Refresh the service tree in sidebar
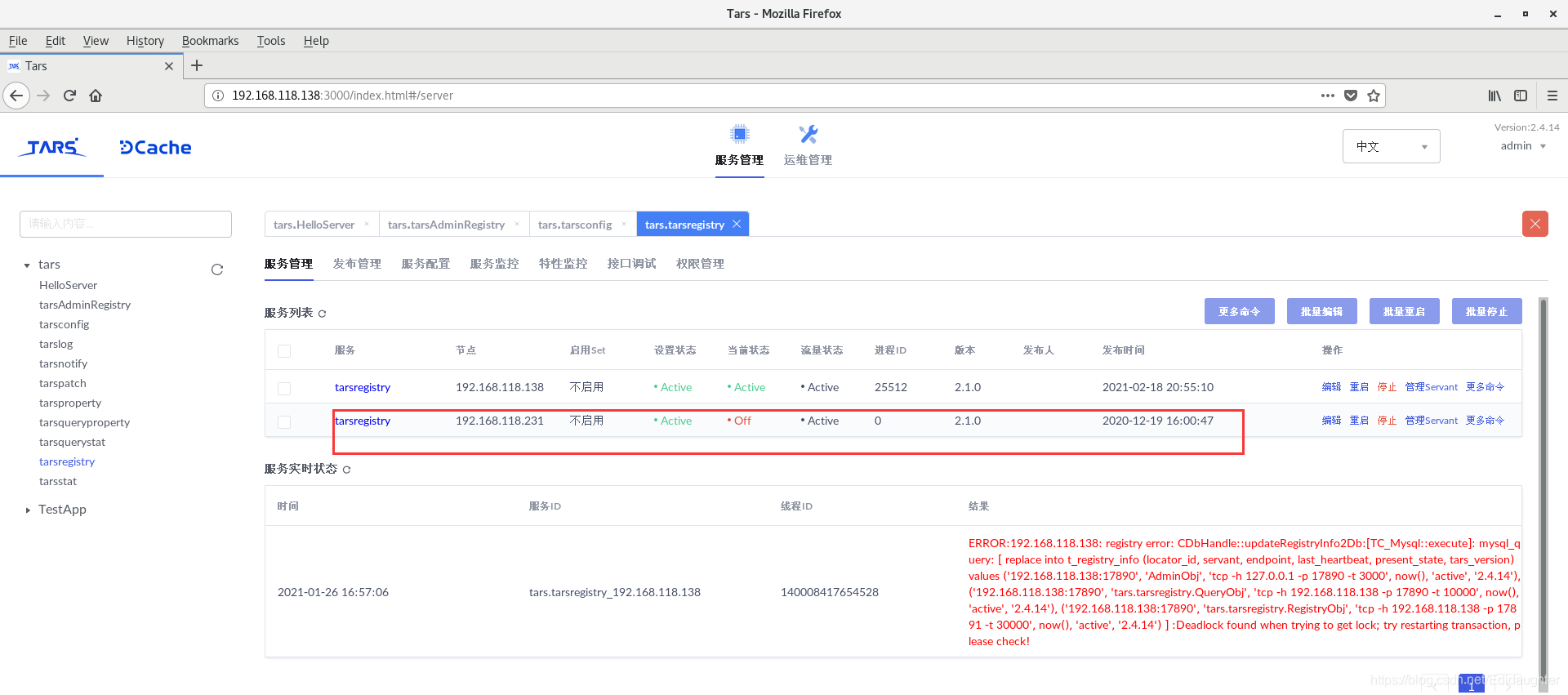The image size is (1568, 695). (217, 270)
